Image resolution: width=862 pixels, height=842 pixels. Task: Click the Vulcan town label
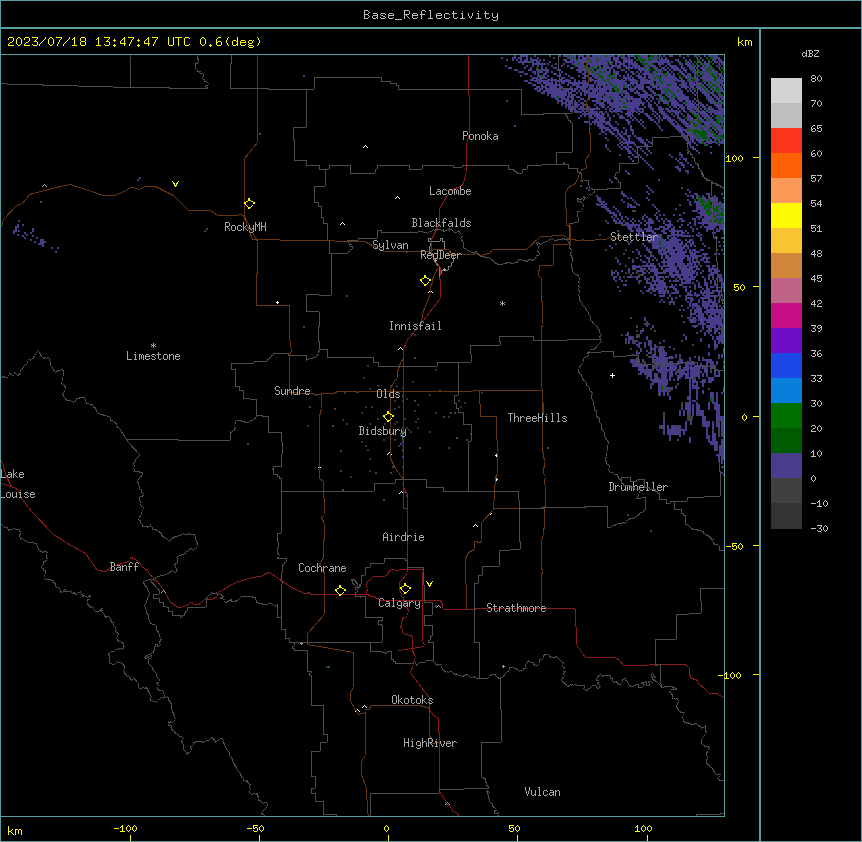click(542, 792)
